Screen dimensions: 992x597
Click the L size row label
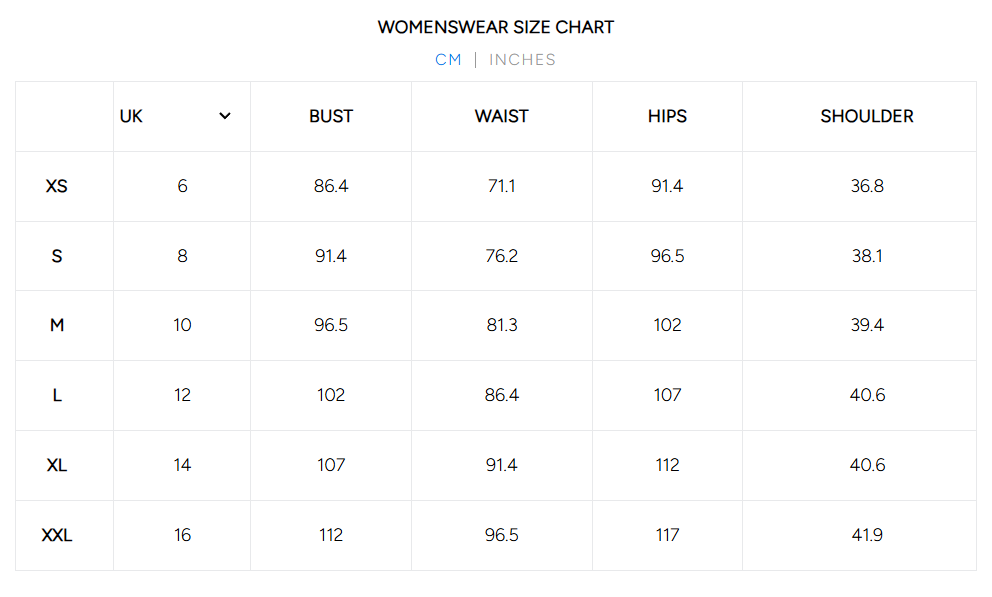coord(57,395)
